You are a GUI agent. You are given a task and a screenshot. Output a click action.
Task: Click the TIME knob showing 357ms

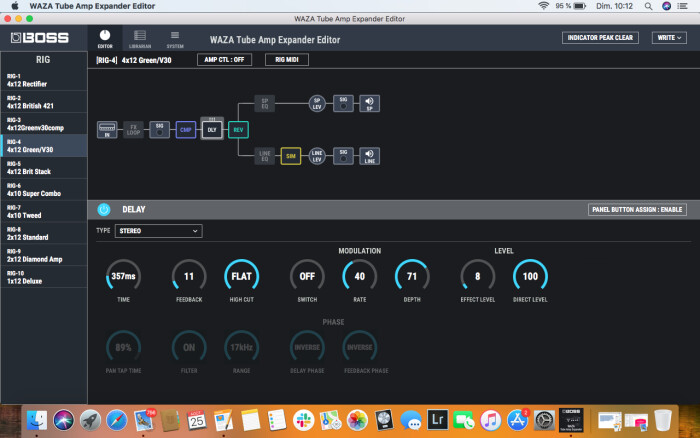click(x=123, y=276)
